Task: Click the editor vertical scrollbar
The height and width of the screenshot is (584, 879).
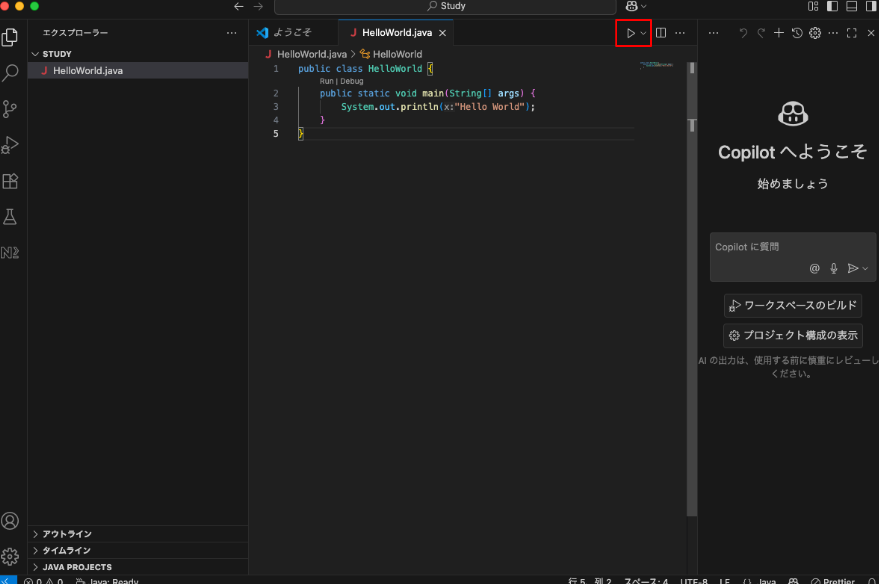Action: 692,289
